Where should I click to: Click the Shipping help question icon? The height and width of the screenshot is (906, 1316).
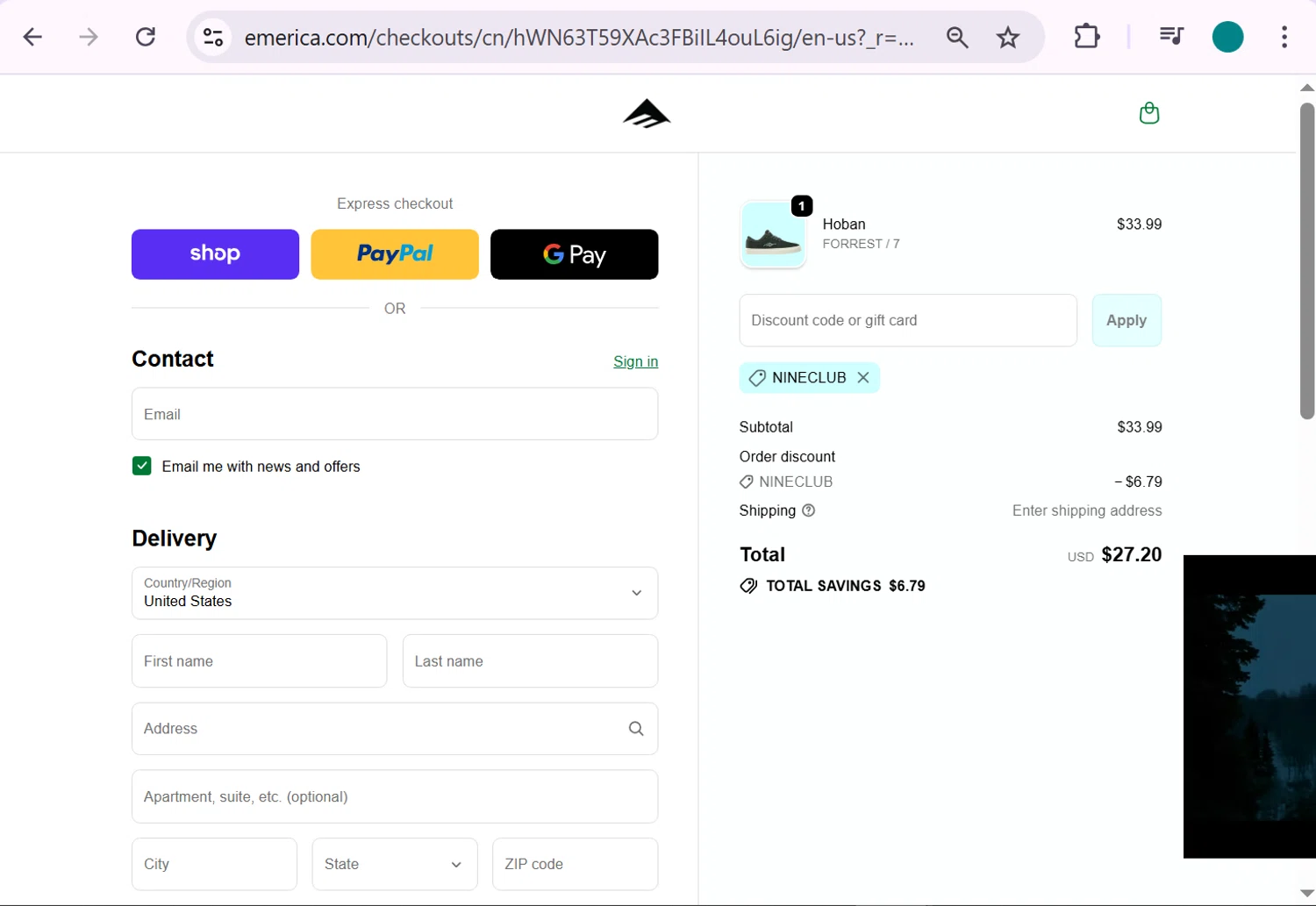click(x=809, y=510)
